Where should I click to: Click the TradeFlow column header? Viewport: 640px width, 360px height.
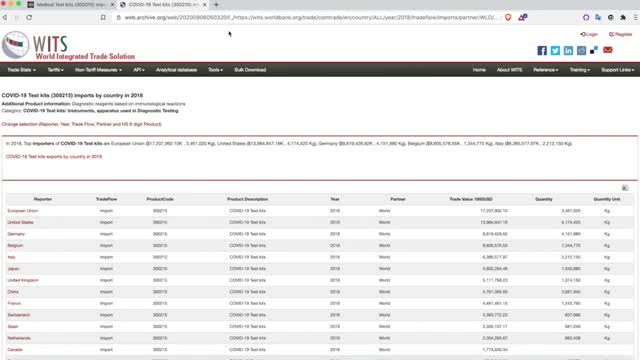pos(107,199)
